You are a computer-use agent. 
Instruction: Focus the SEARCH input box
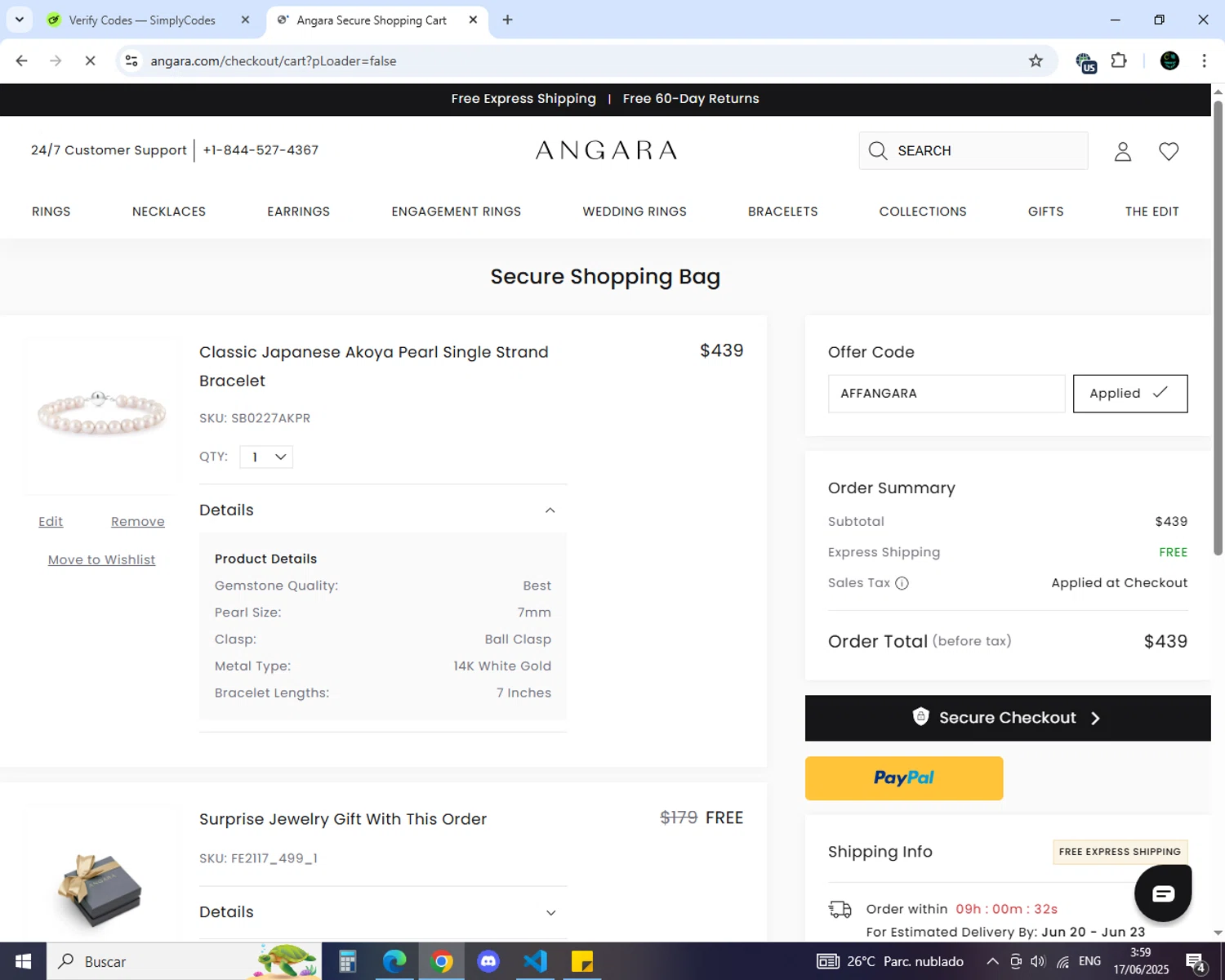point(973,151)
